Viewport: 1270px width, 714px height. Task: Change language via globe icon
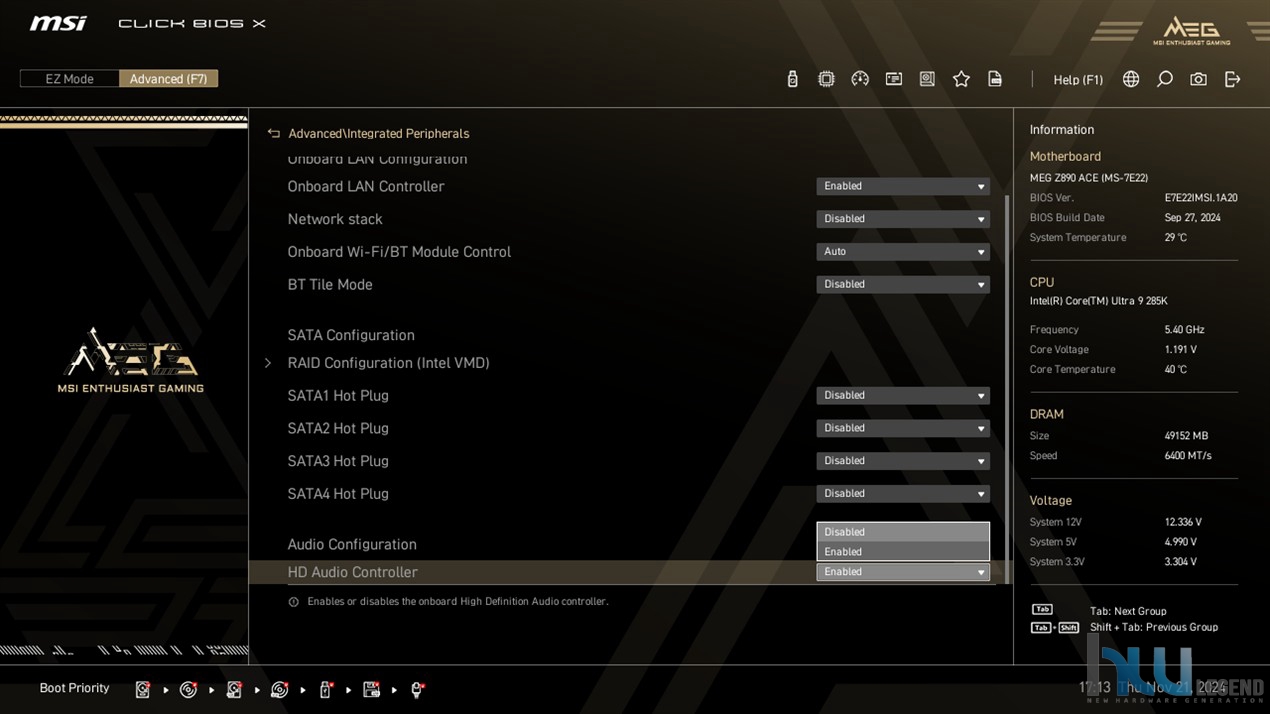point(1131,79)
